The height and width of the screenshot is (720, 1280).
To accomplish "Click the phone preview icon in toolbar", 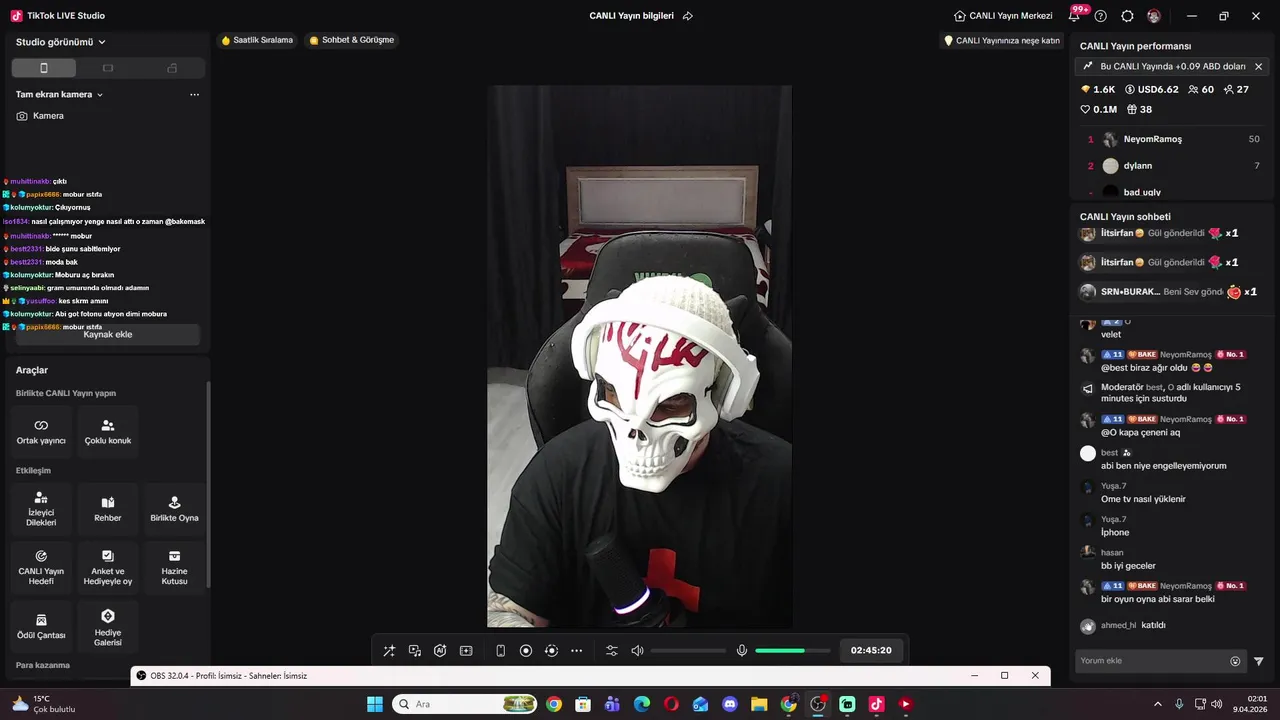I will pos(500,651).
